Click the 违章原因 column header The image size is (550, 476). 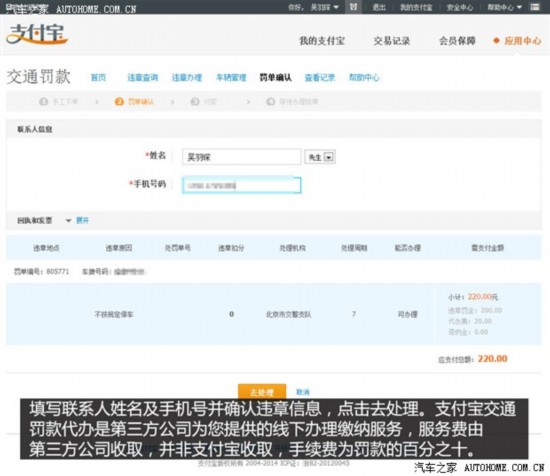click(x=119, y=248)
